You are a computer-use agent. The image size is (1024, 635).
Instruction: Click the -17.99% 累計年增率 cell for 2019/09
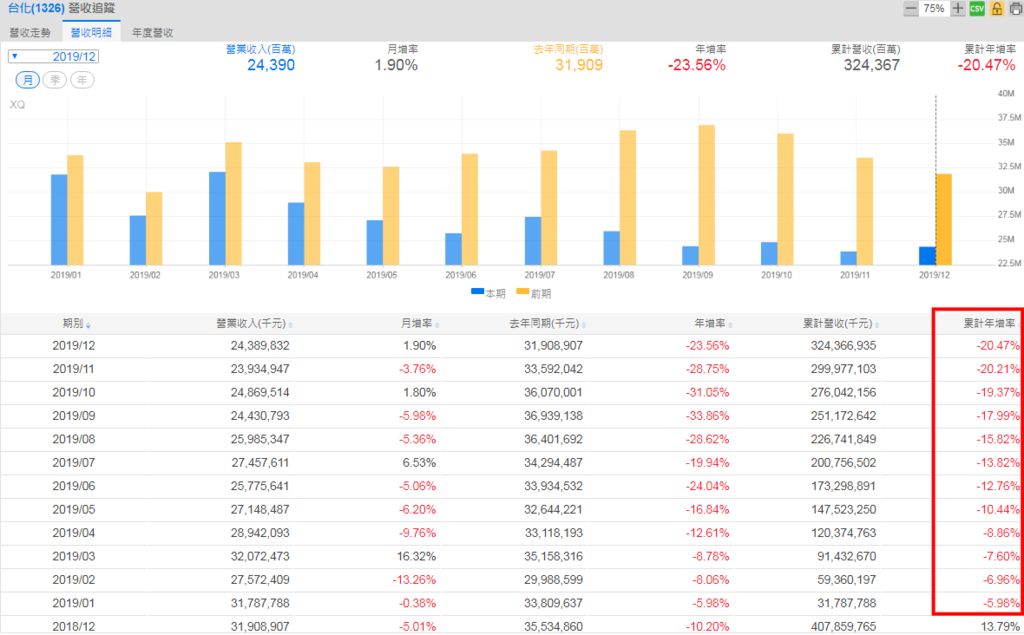(997, 416)
